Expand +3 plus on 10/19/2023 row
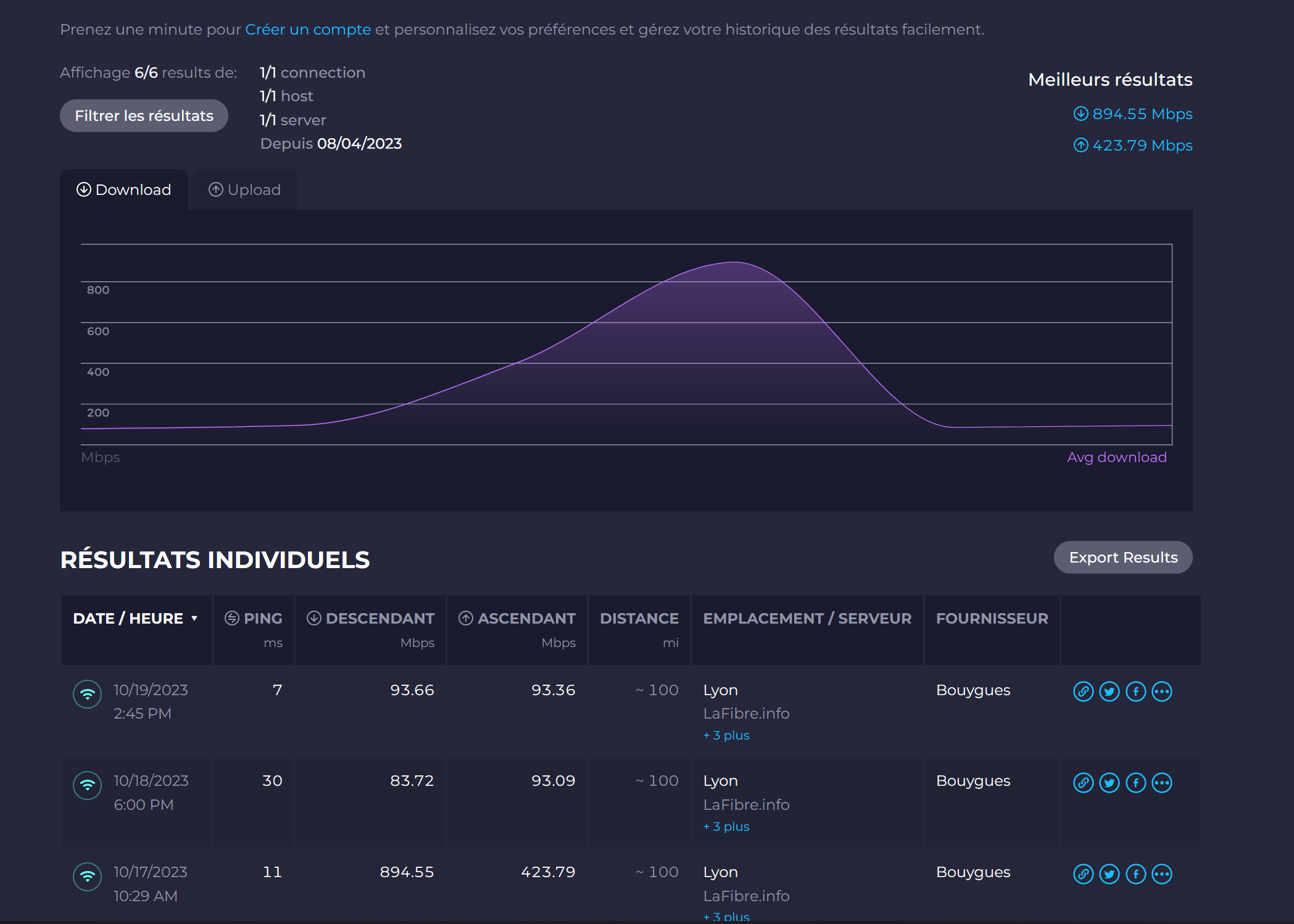Screen dimensions: 1294x924 click(726, 735)
